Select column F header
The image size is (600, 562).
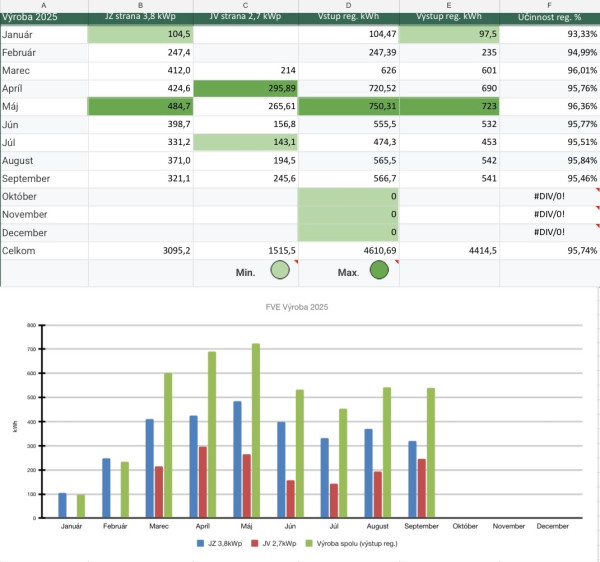550,5
